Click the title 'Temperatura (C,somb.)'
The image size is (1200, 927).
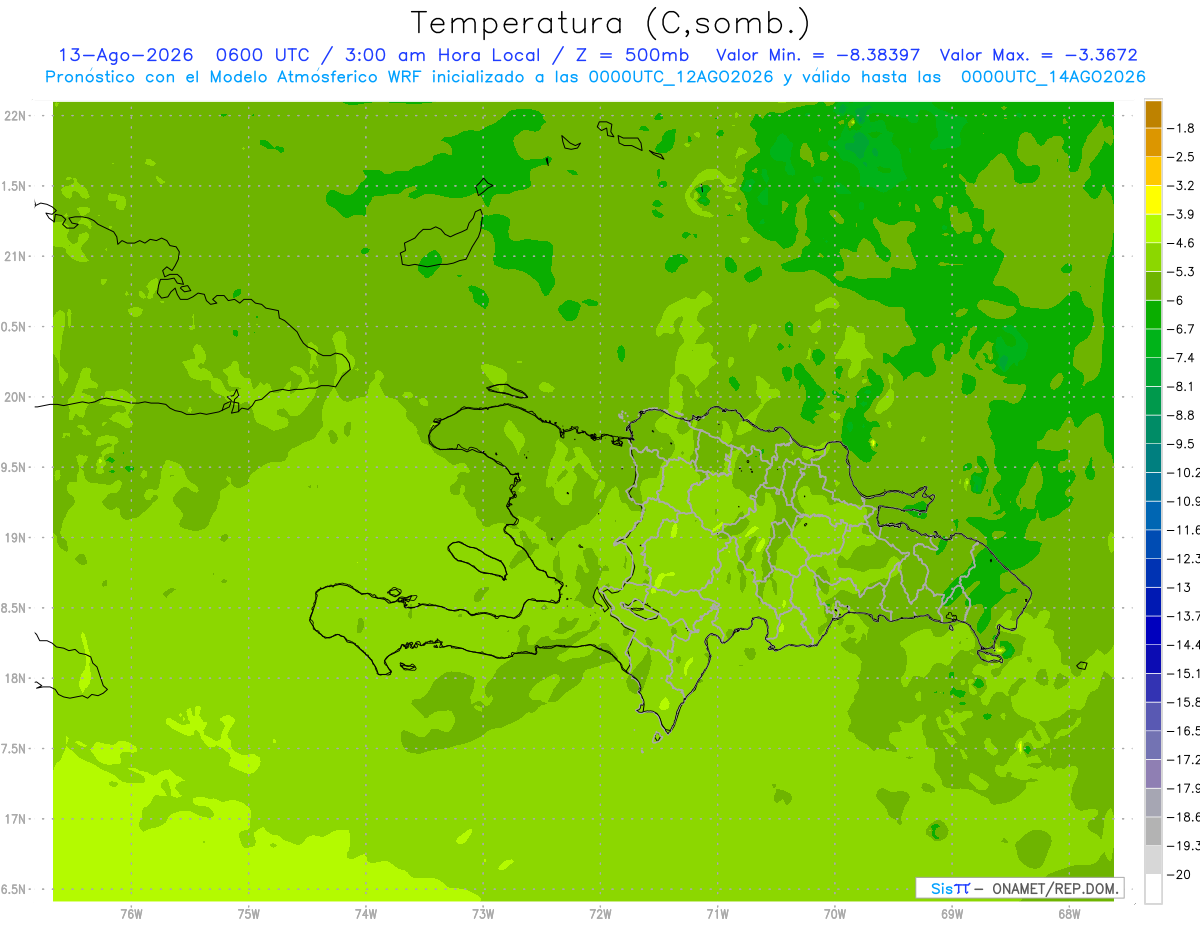pyautogui.click(x=610, y=23)
